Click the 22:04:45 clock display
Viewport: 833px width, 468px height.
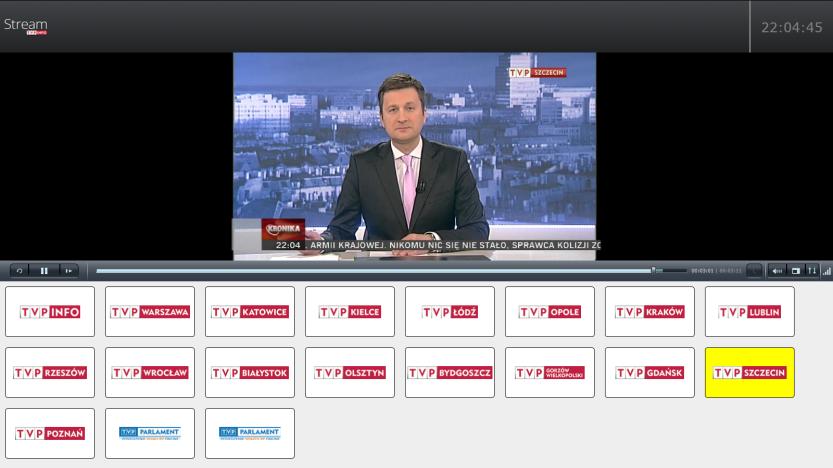(792, 27)
